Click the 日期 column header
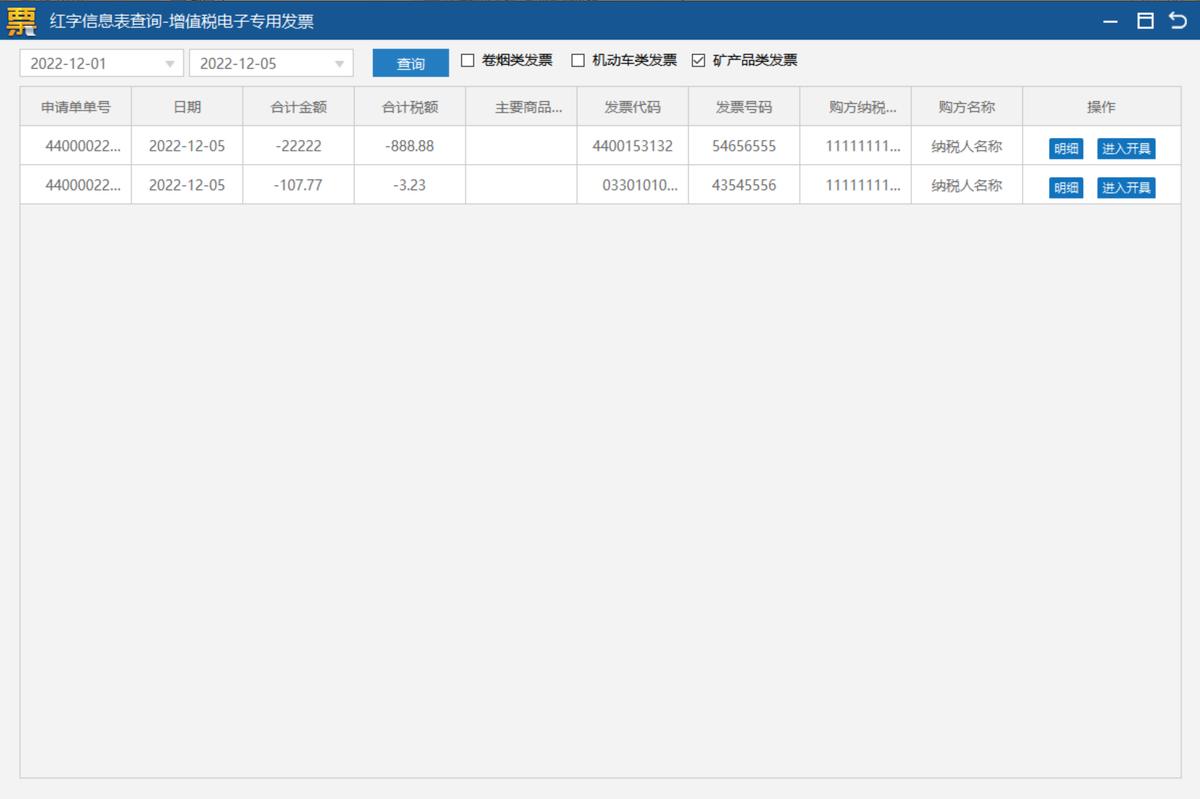The width and height of the screenshot is (1200, 799). pyautogui.click(x=186, y=106)
